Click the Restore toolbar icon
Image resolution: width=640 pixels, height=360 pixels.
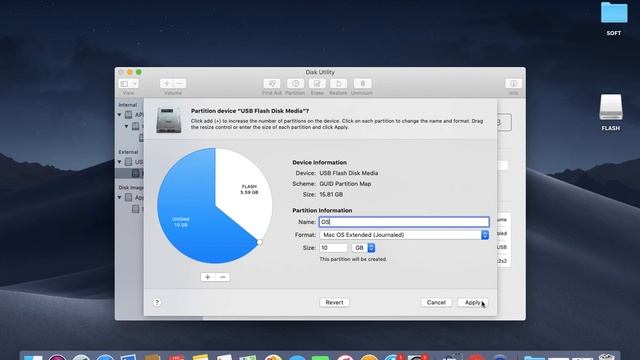(x=338, y=84)
